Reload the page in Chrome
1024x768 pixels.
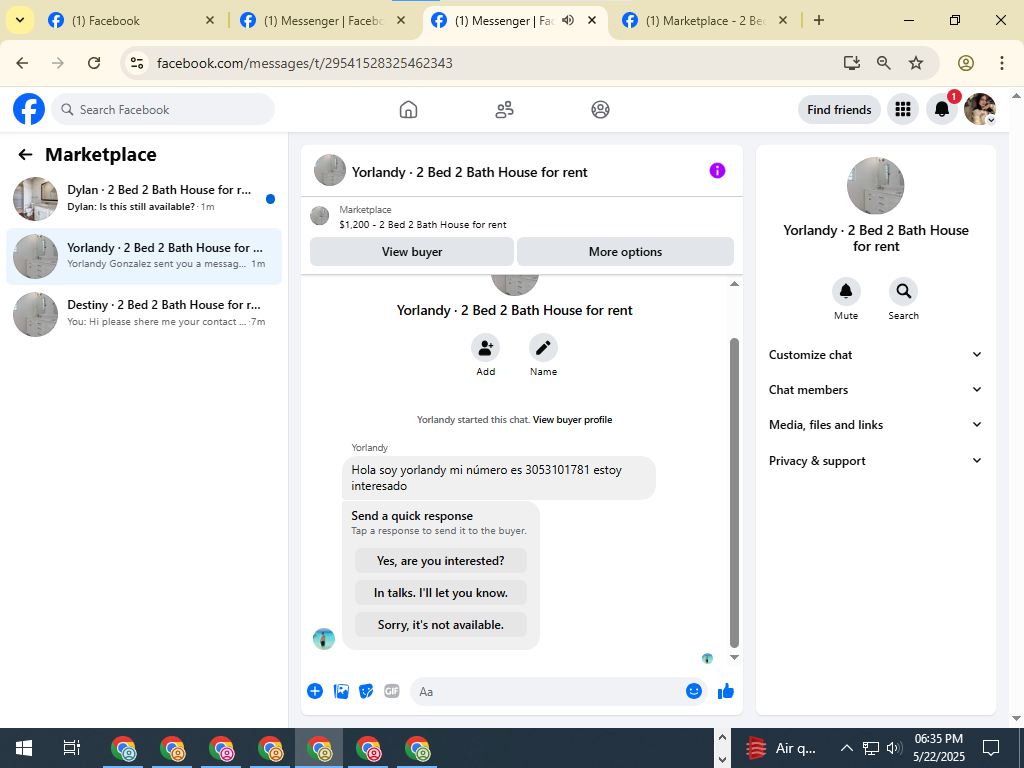point(94,63)
